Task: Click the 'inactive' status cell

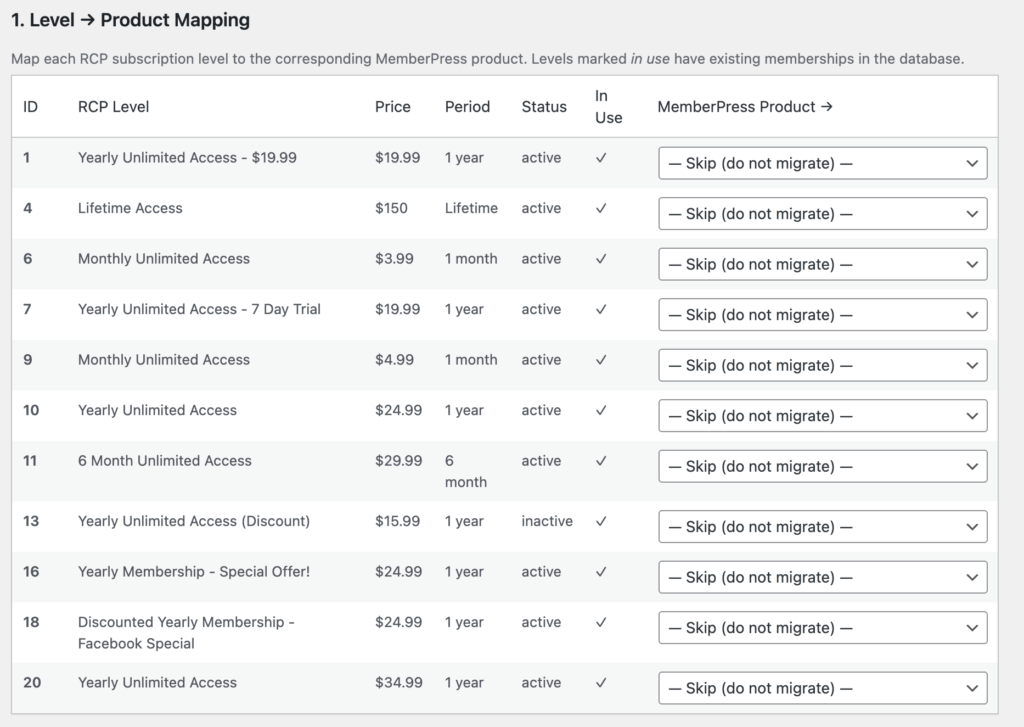Action: point(547,521)
